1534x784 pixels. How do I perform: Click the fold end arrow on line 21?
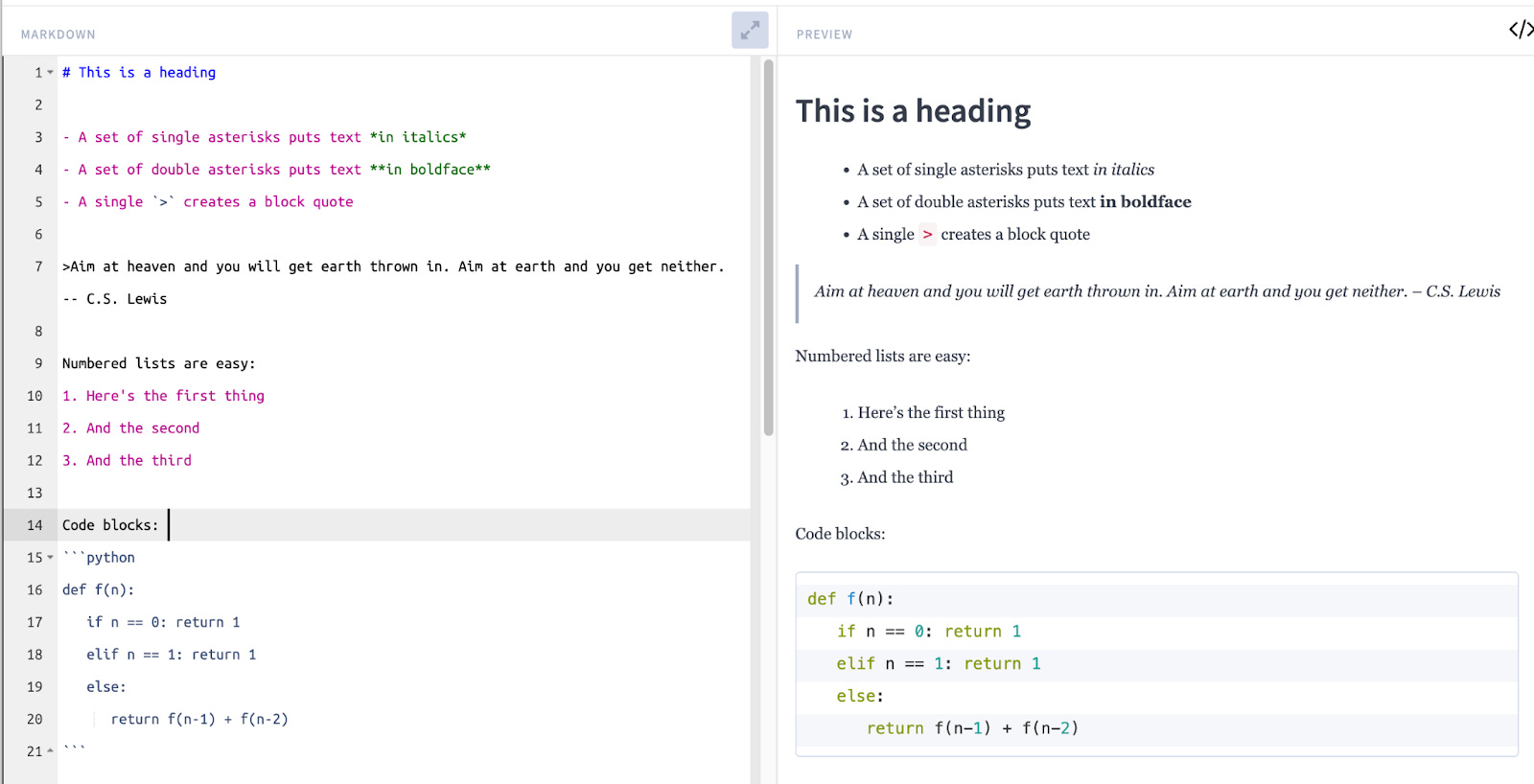point(50,751)
